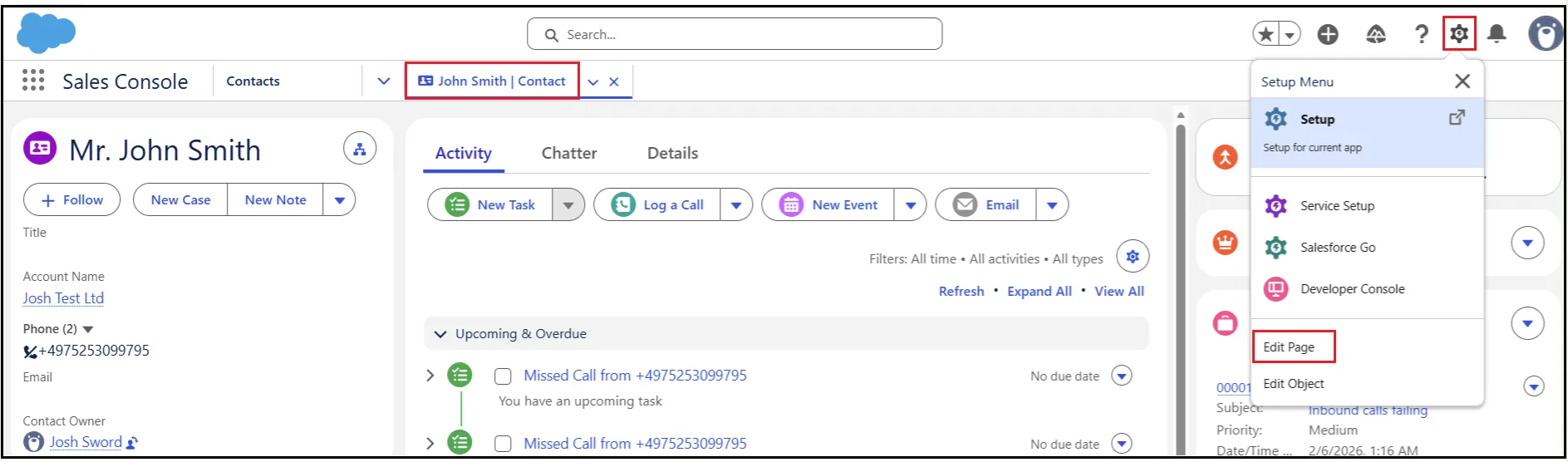Open the orange crown related list icon
This screenshot has width=1568, height=462.
(1226, 243)
